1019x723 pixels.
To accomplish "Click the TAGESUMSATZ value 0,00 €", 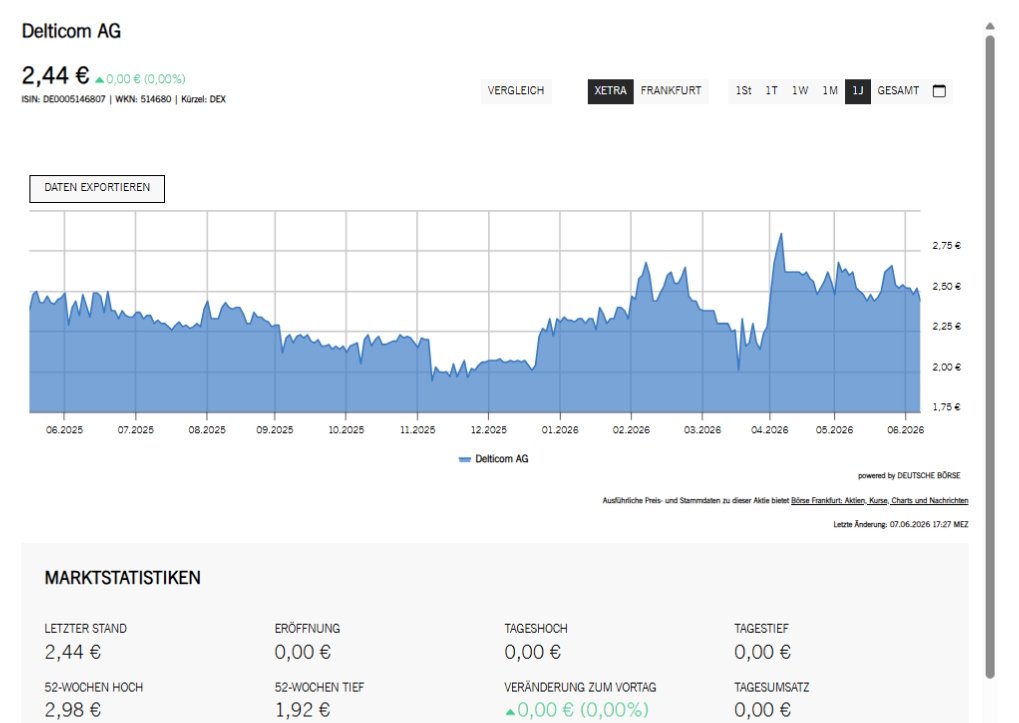I will 763,710.
